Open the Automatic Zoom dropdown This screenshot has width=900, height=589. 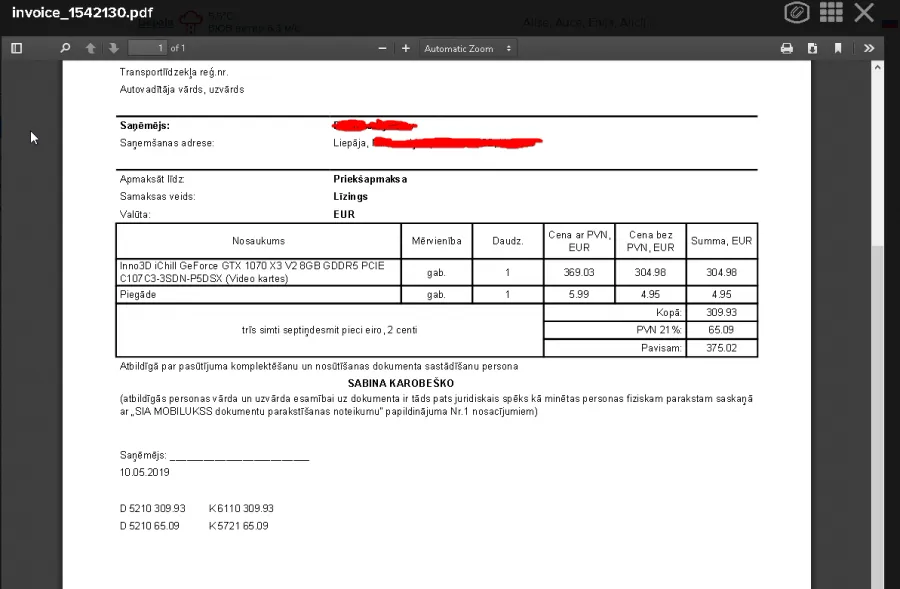point(468,48)
